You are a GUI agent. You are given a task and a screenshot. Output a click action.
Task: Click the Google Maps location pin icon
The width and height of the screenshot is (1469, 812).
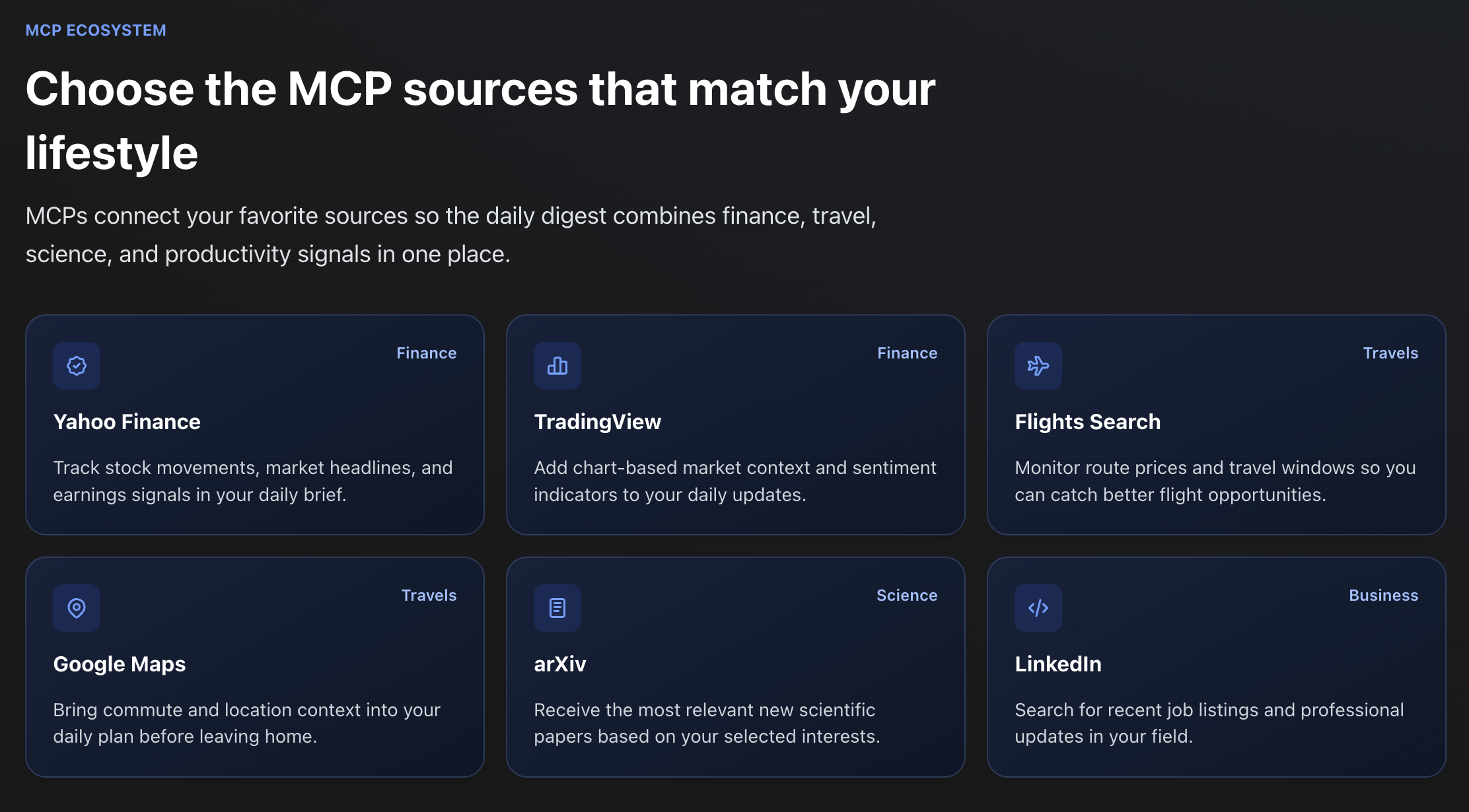(76, 607)
